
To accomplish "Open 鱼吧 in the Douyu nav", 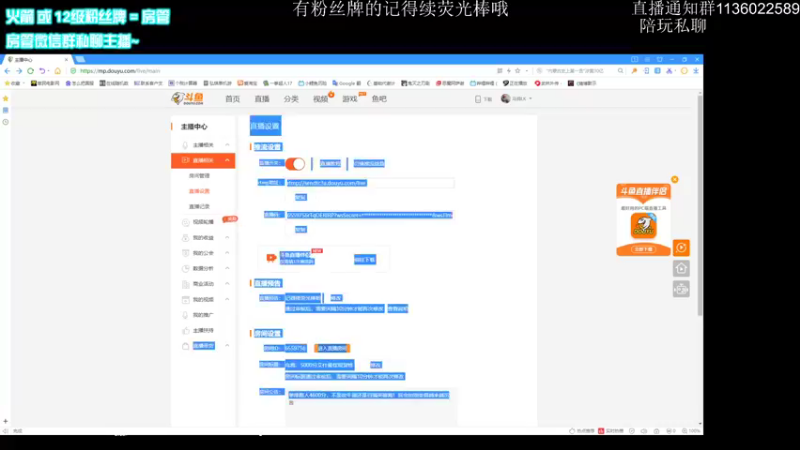I will point(379,99).
